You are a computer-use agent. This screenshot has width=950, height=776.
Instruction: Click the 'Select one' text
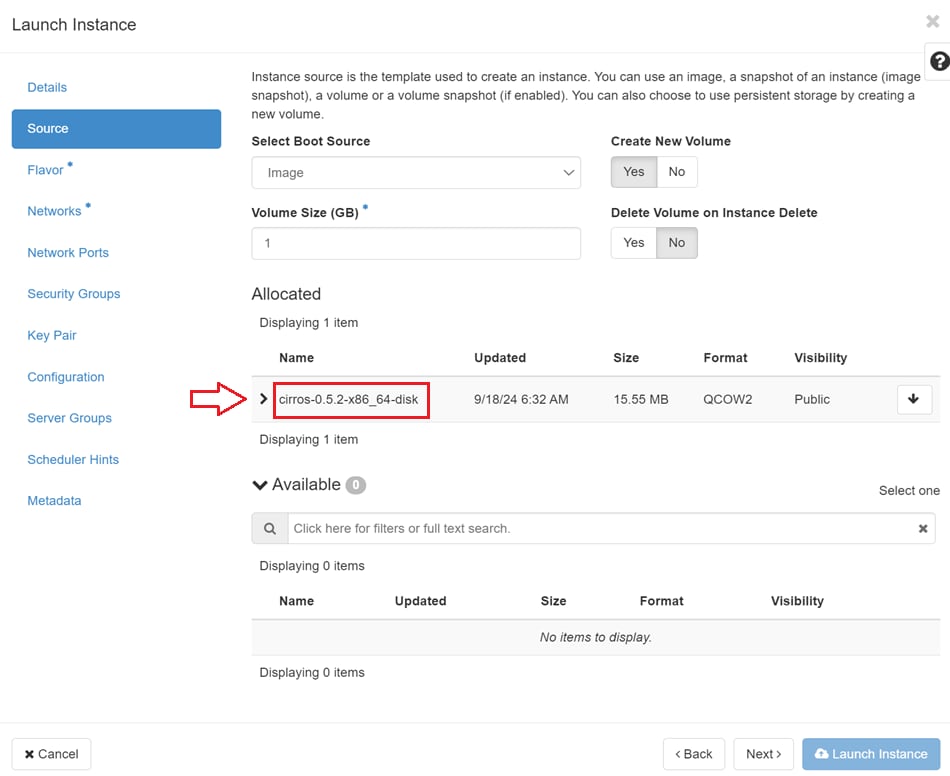pos(909,491)
